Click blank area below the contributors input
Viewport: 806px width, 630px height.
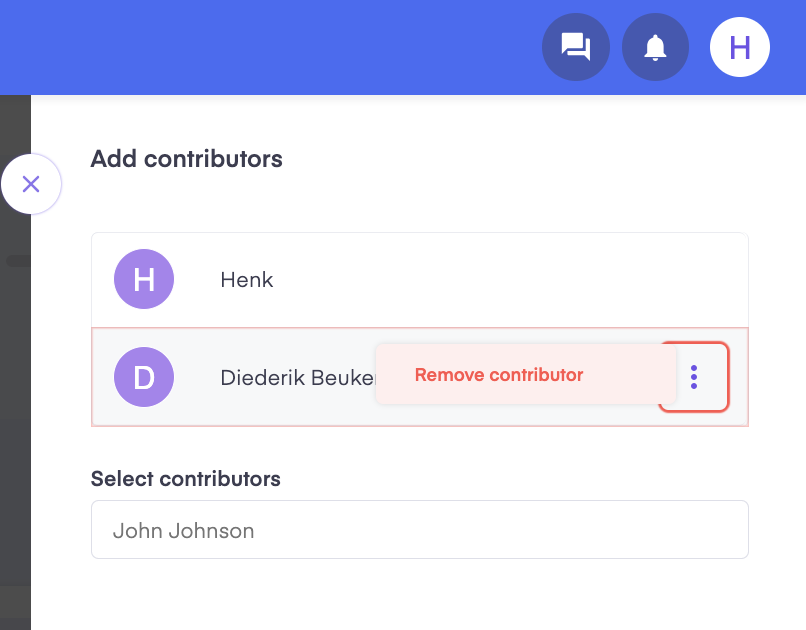click(419, 596)
